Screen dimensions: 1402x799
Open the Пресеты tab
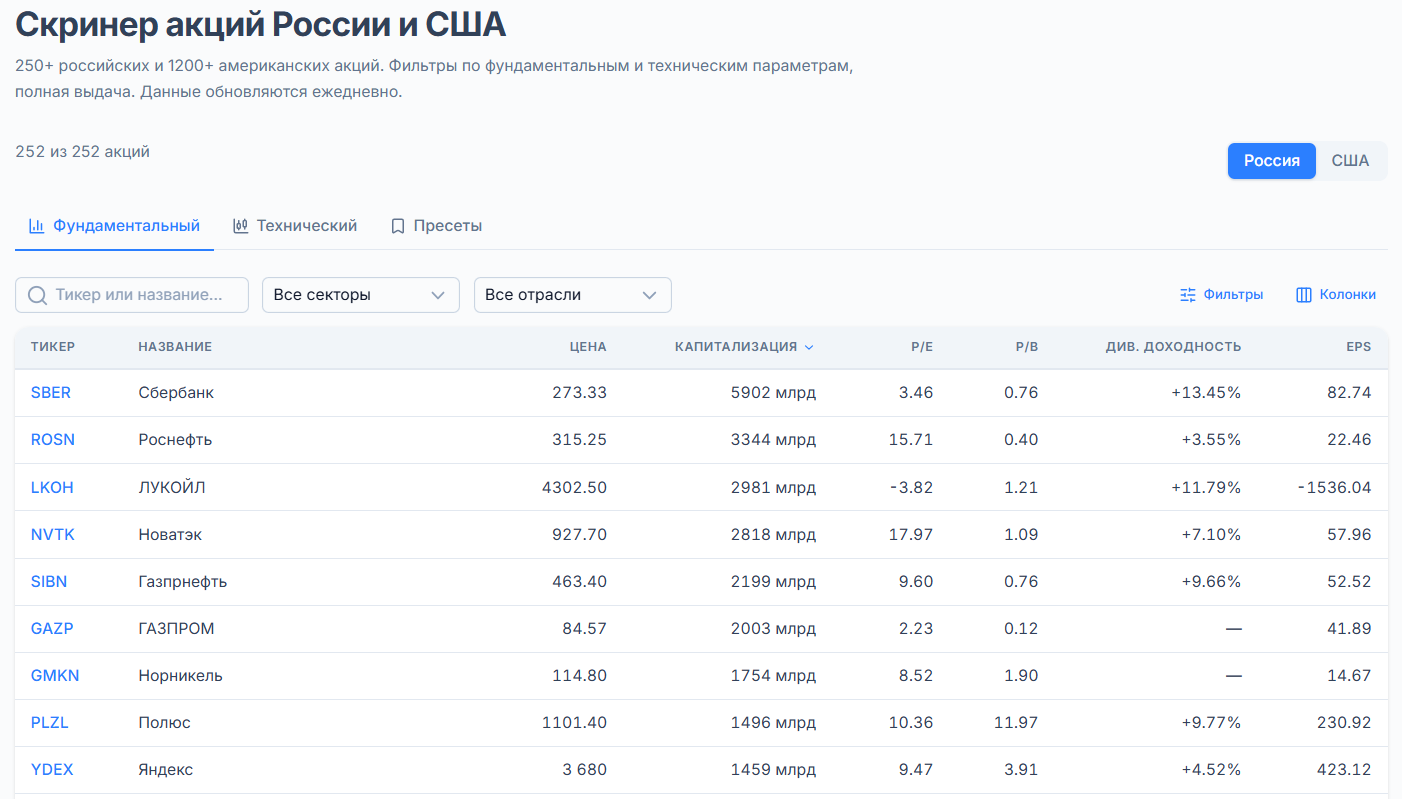coord(436,226)
